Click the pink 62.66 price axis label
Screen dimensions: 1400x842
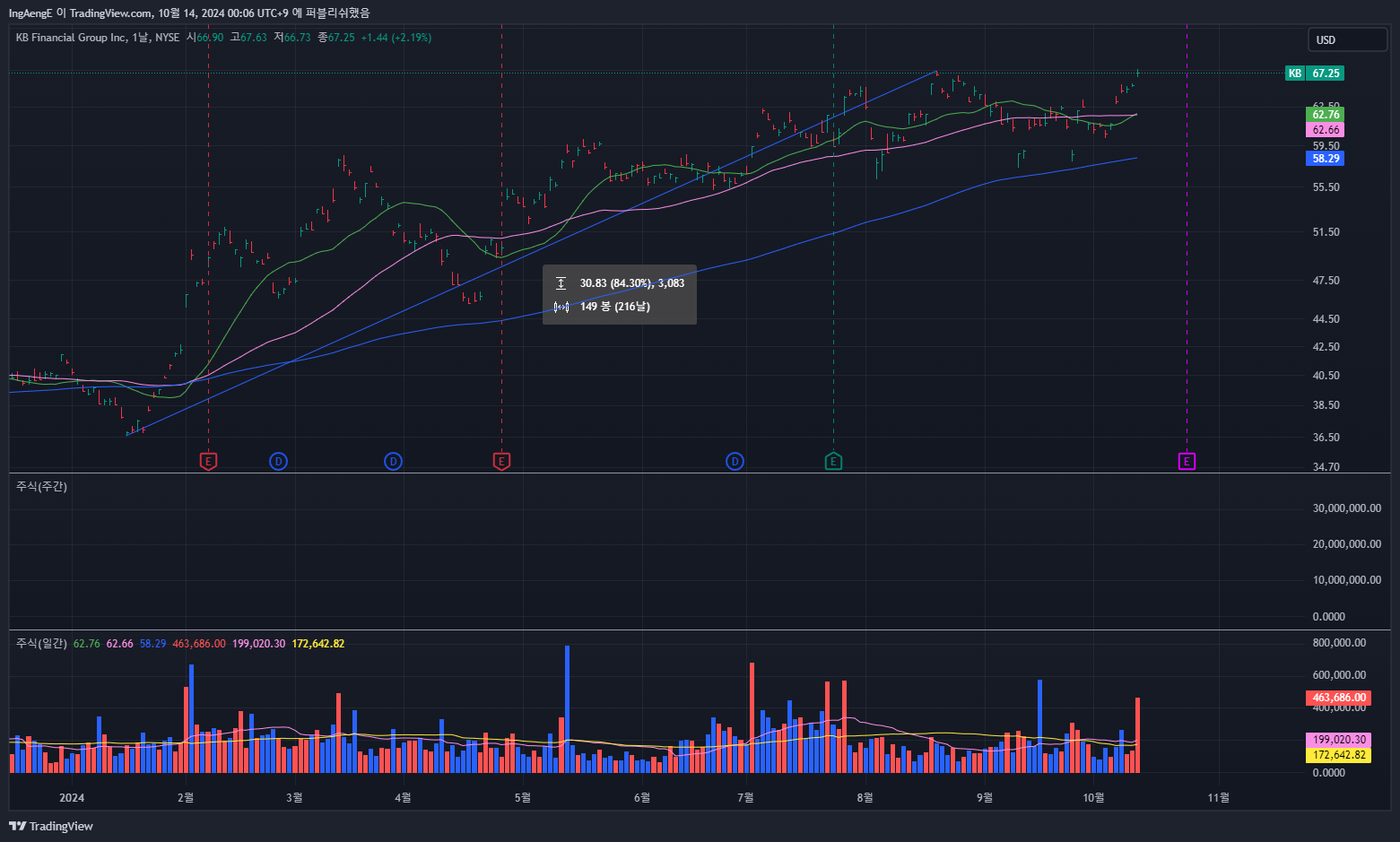coord(1326,130)
